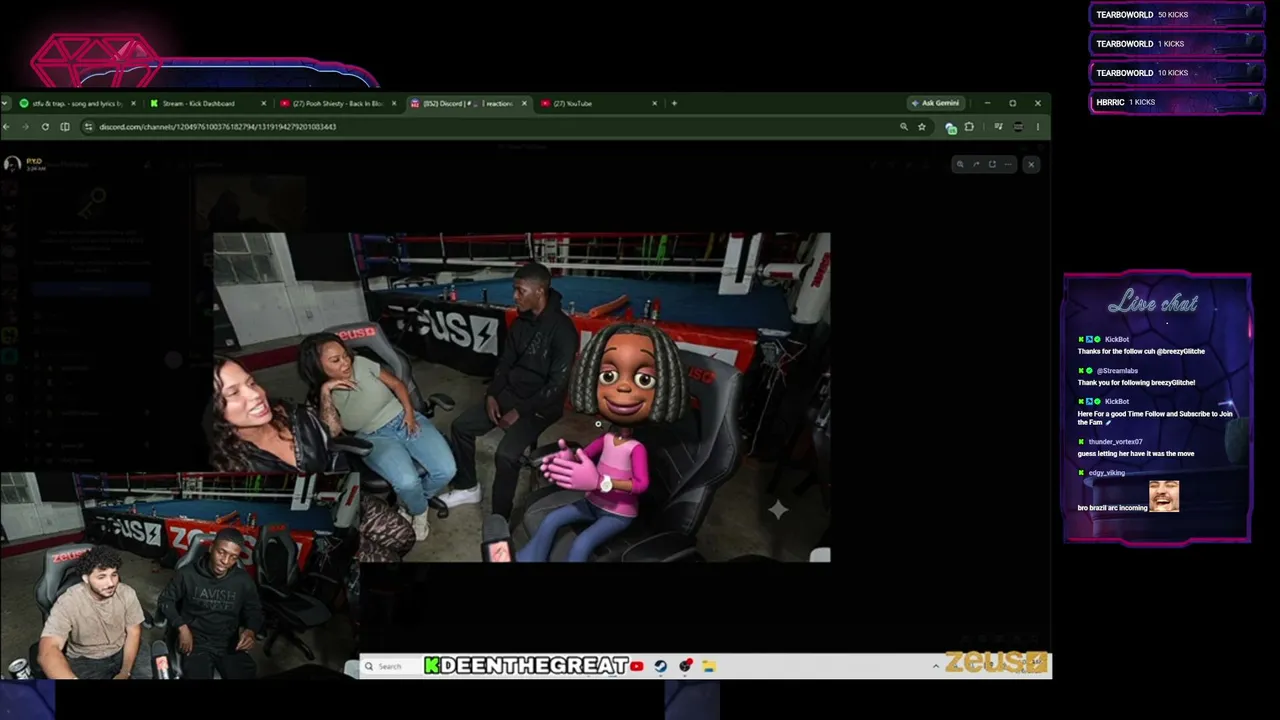
Task: Open Steam from the taskbar
Action: (x=661, y=666)
